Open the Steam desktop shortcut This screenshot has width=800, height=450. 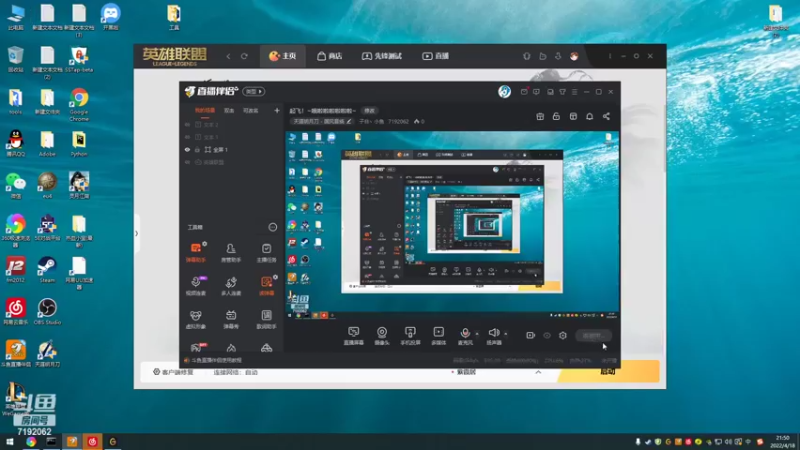(47, 270)
